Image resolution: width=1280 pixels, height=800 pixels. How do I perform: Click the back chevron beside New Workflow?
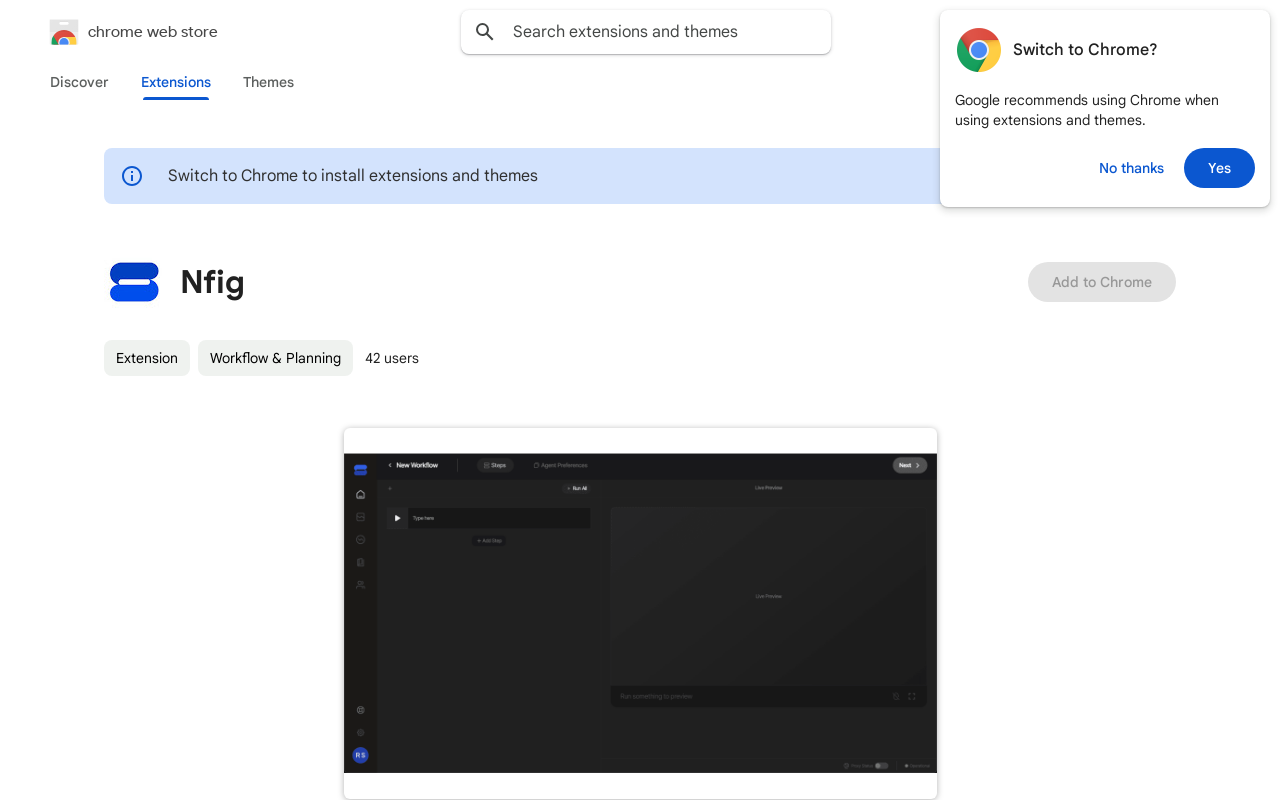click(x=390, y=465)
